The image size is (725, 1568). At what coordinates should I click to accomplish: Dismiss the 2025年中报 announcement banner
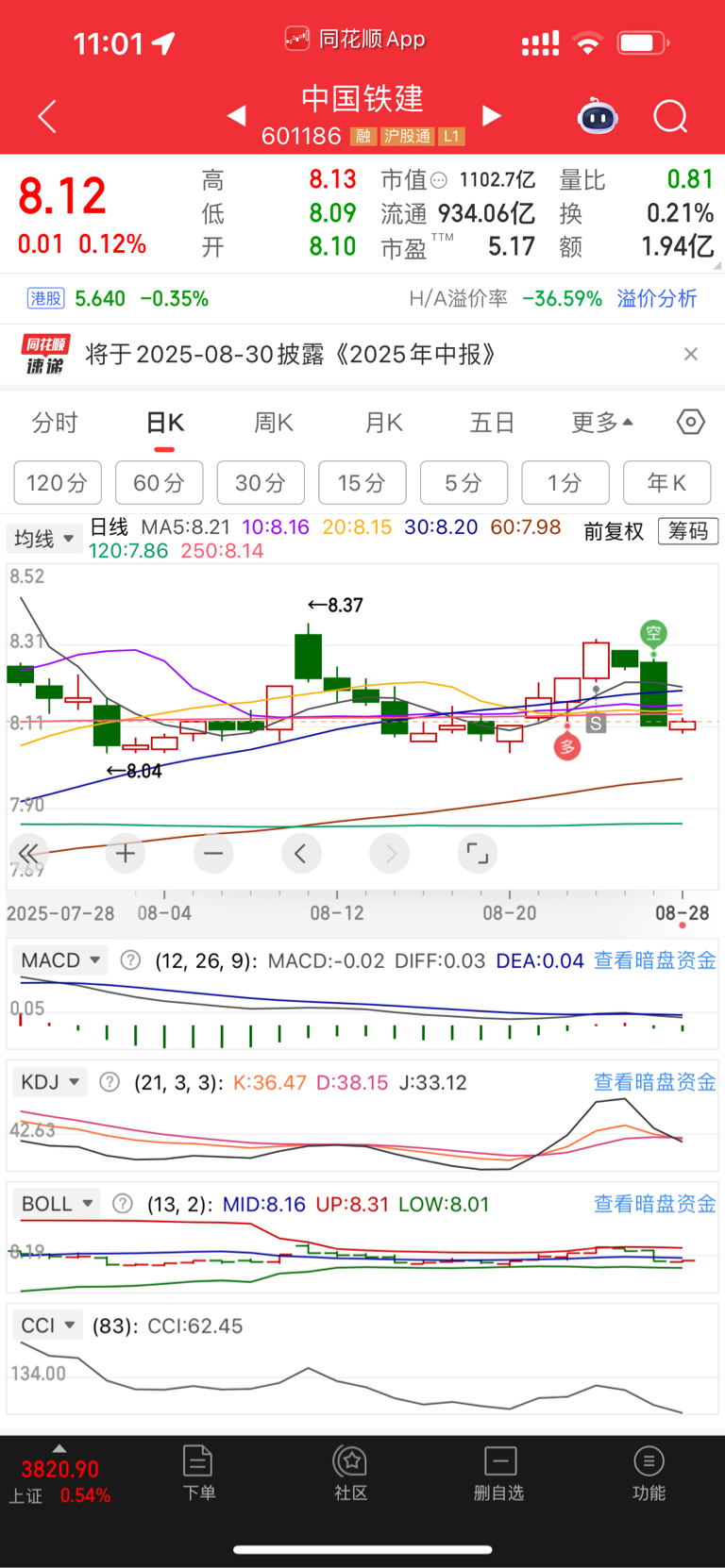pyautogui.click(x=691, y=354)
